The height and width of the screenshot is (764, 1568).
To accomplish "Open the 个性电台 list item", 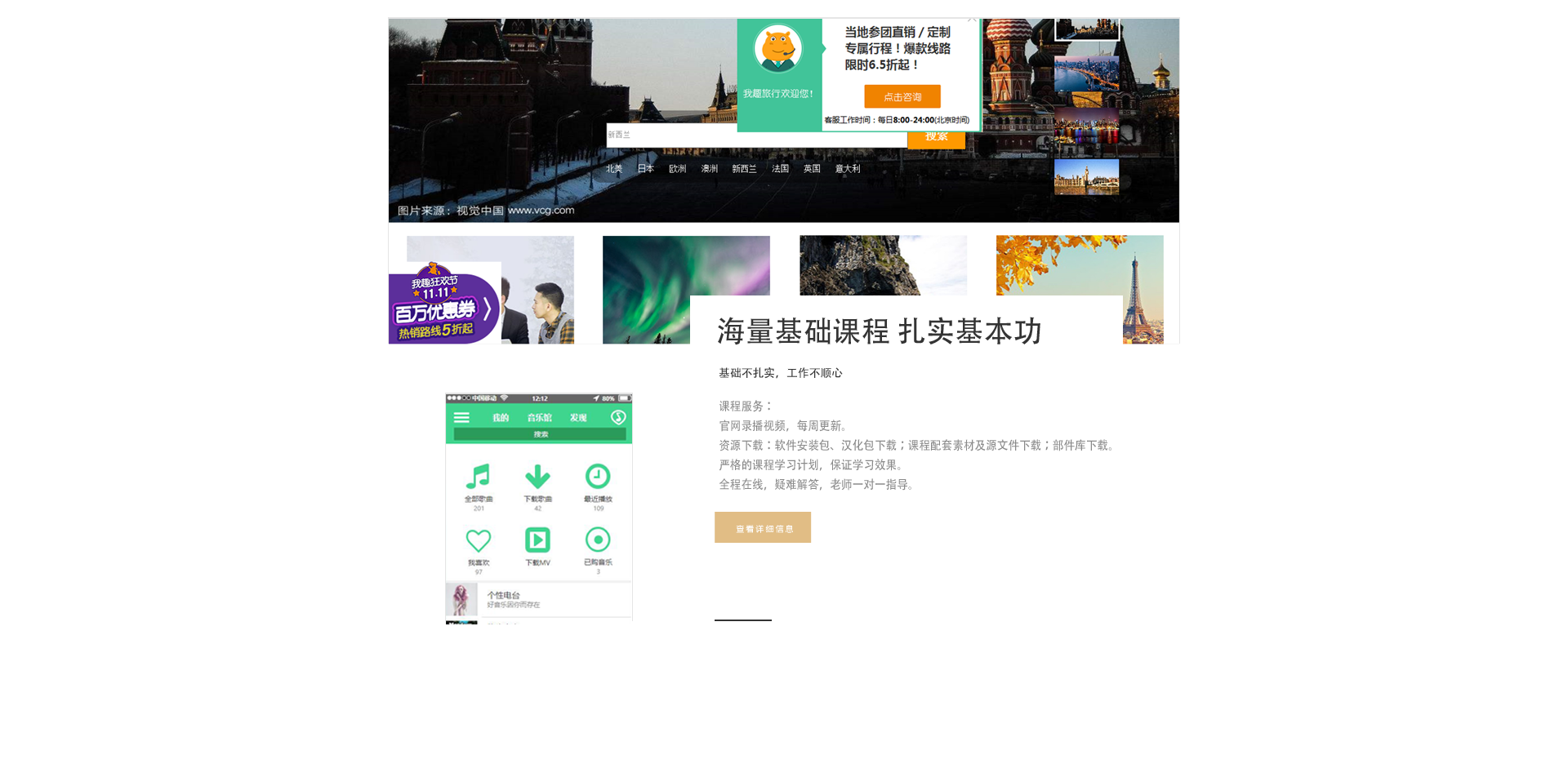I will click(539, 600).
